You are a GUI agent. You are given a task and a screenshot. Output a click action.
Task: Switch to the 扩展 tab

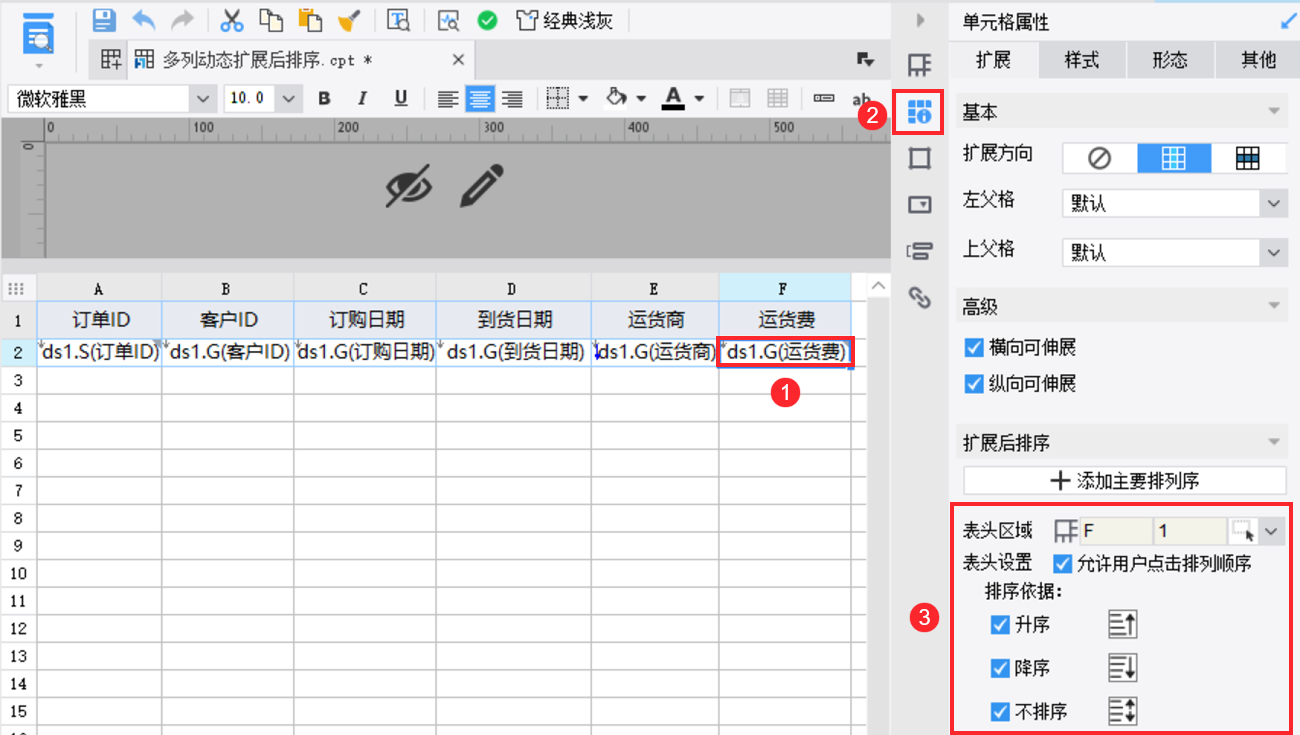[x=993, y=60]
